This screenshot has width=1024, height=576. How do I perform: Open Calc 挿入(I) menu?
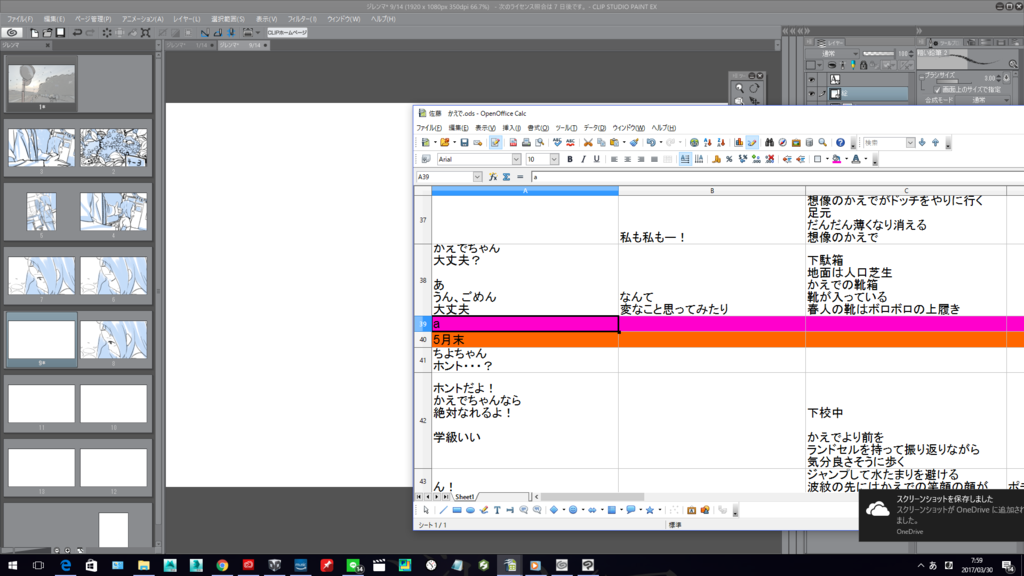pos(511,128)
